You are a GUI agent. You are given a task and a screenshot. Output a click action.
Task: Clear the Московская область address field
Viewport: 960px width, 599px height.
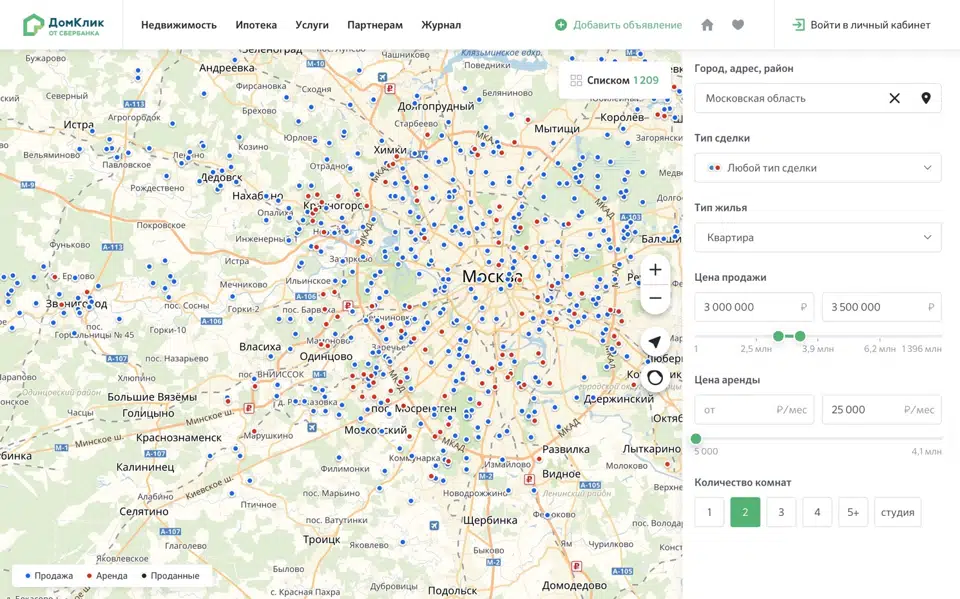[894, 98]
